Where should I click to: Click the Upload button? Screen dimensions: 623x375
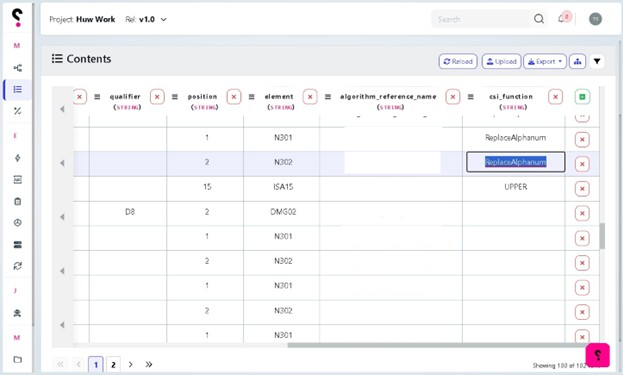(501, 61)
